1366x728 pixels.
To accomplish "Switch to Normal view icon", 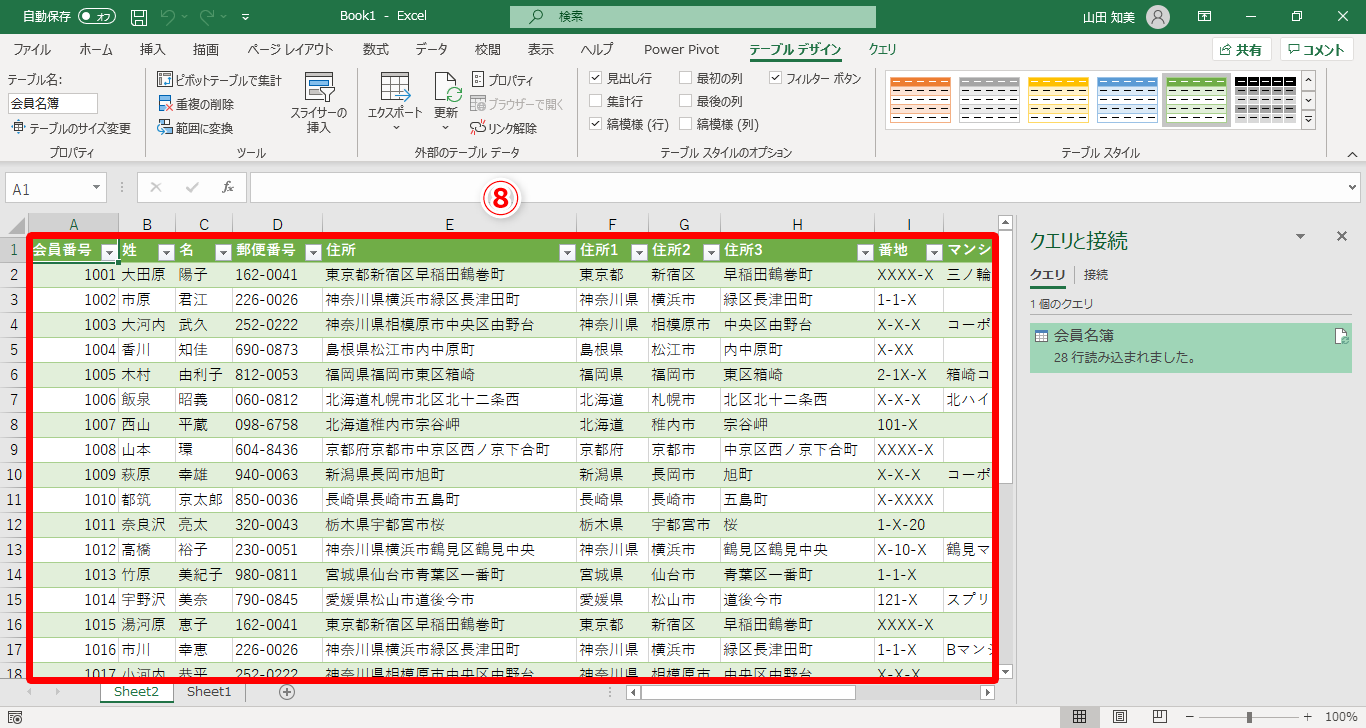I will click(x=1079, y=716).
